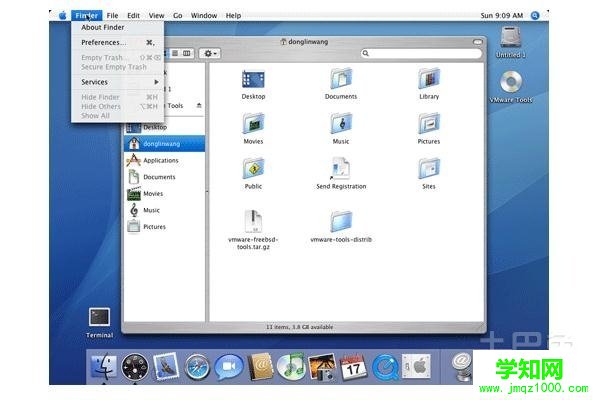
Task: Open the Desktop folder icon in file area
Action: pos(253,80)
